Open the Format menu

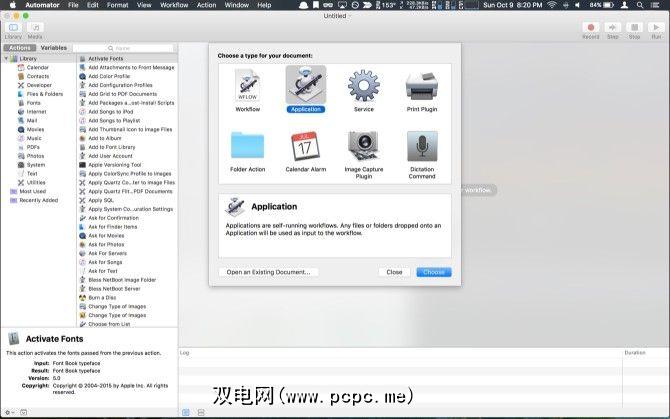[118, 5]
